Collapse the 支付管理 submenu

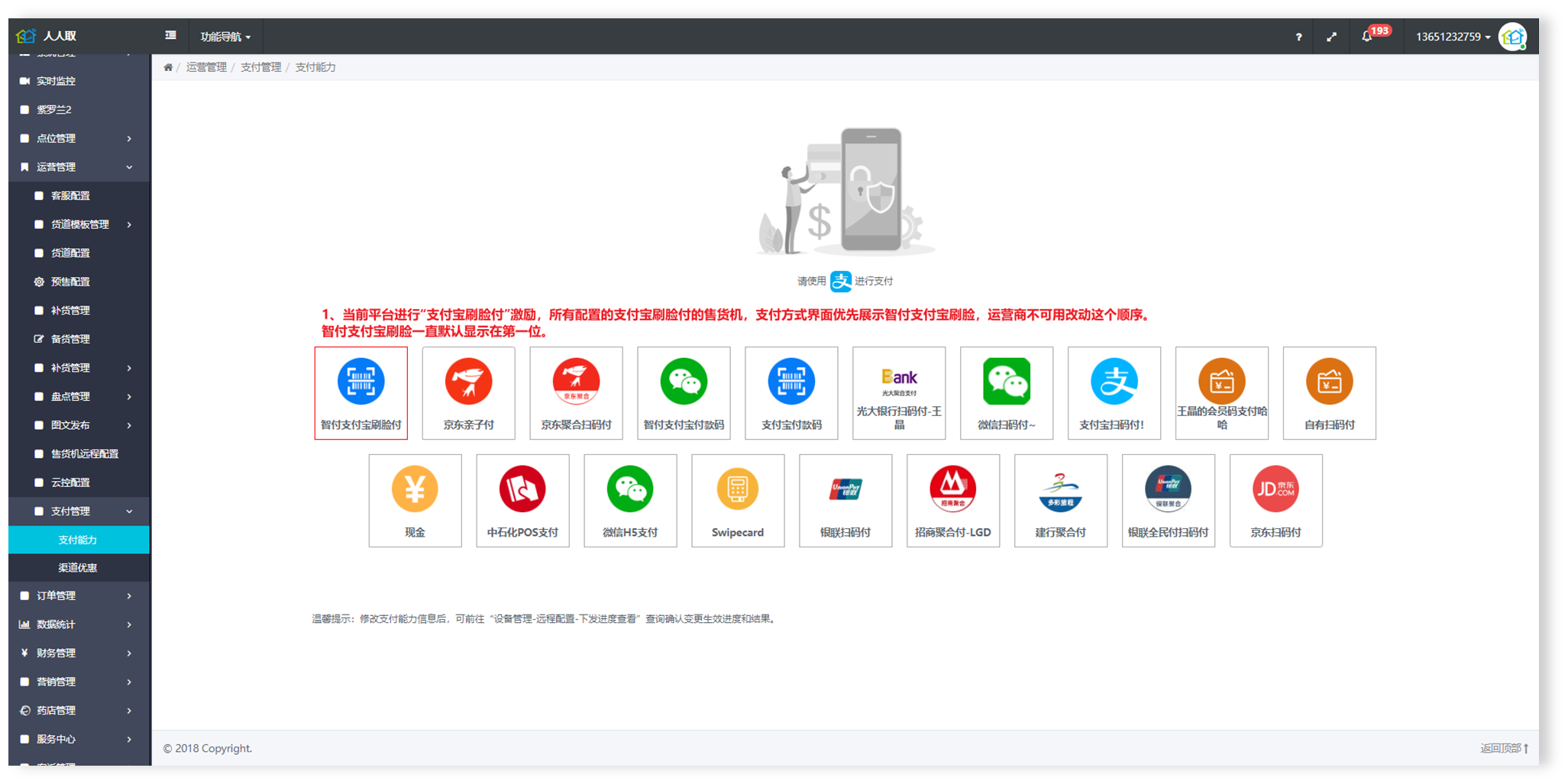(x=79, y=511)
